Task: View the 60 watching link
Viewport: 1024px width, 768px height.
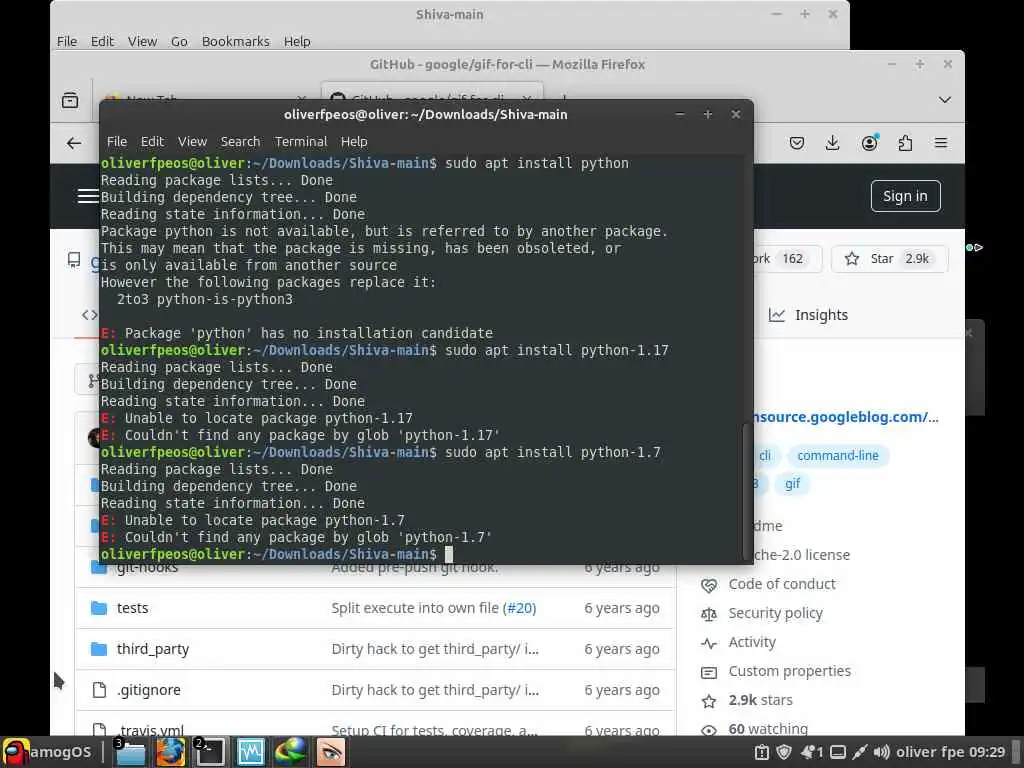Action: tap(768, 728)
